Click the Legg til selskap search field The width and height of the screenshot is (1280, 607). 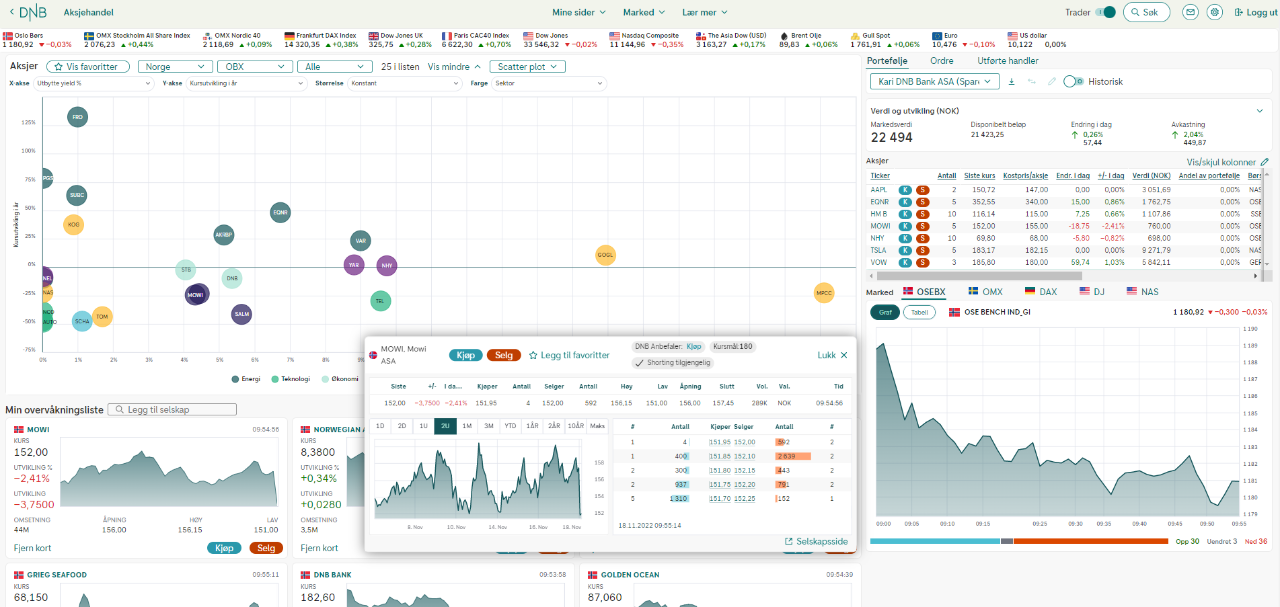(x=171, y=410)
